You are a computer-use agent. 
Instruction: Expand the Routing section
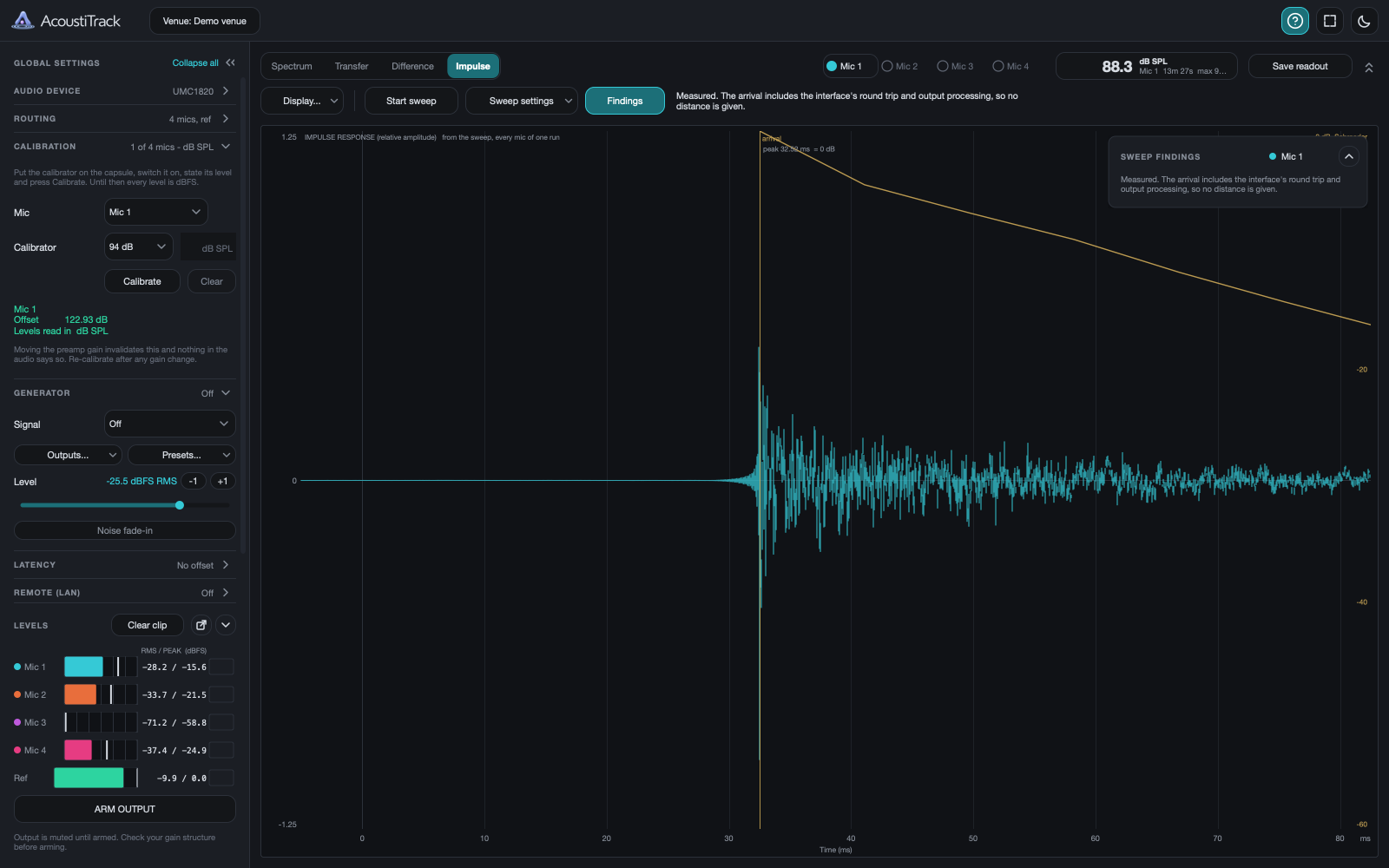(125, 119)
